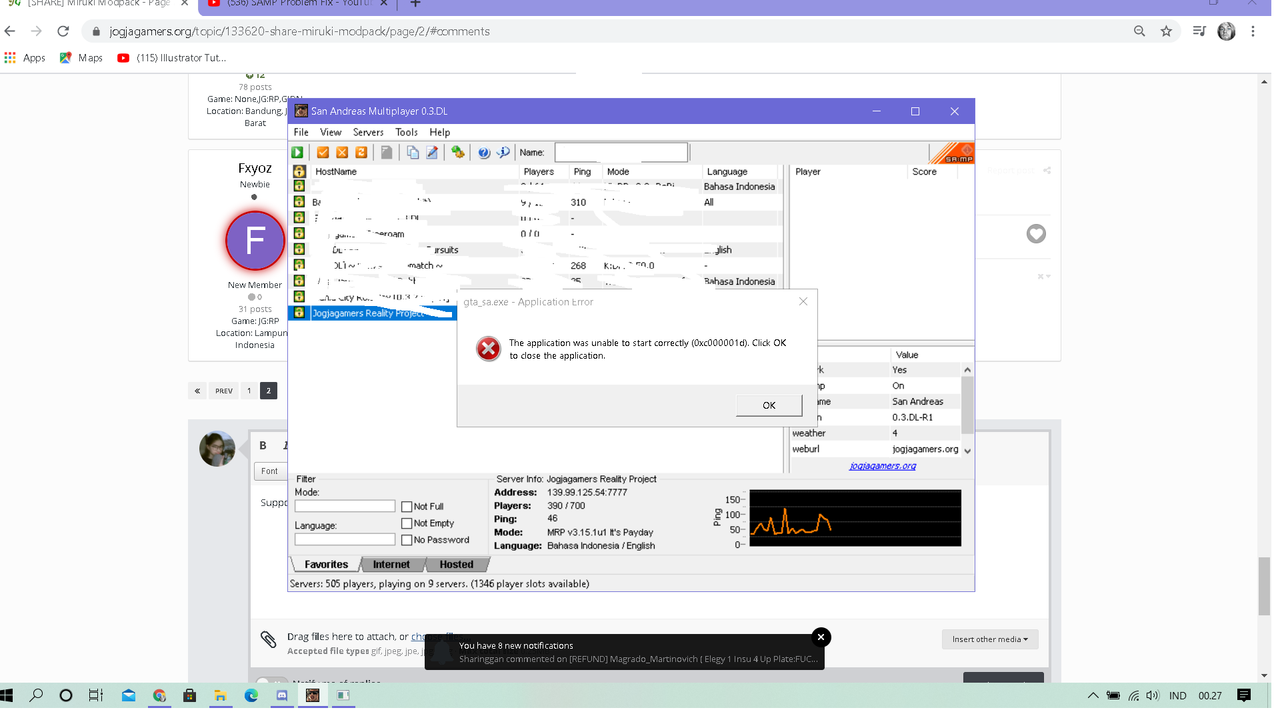The image size is (1280, 720).
Task: Click OK on the Application Error dialog
Action: click(x=769, y=405)
